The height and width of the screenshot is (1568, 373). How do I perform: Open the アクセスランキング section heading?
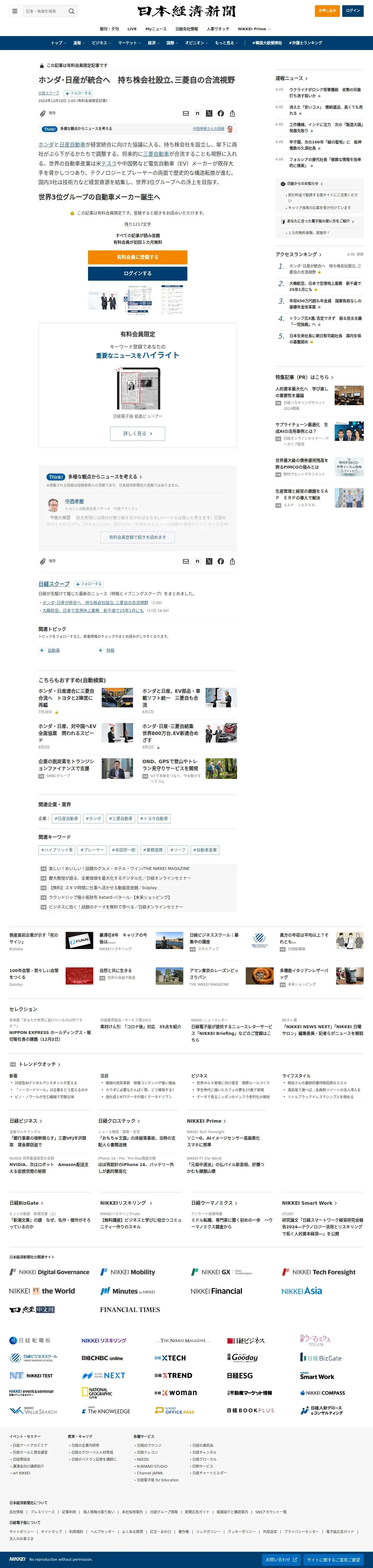tap(298, 254)
